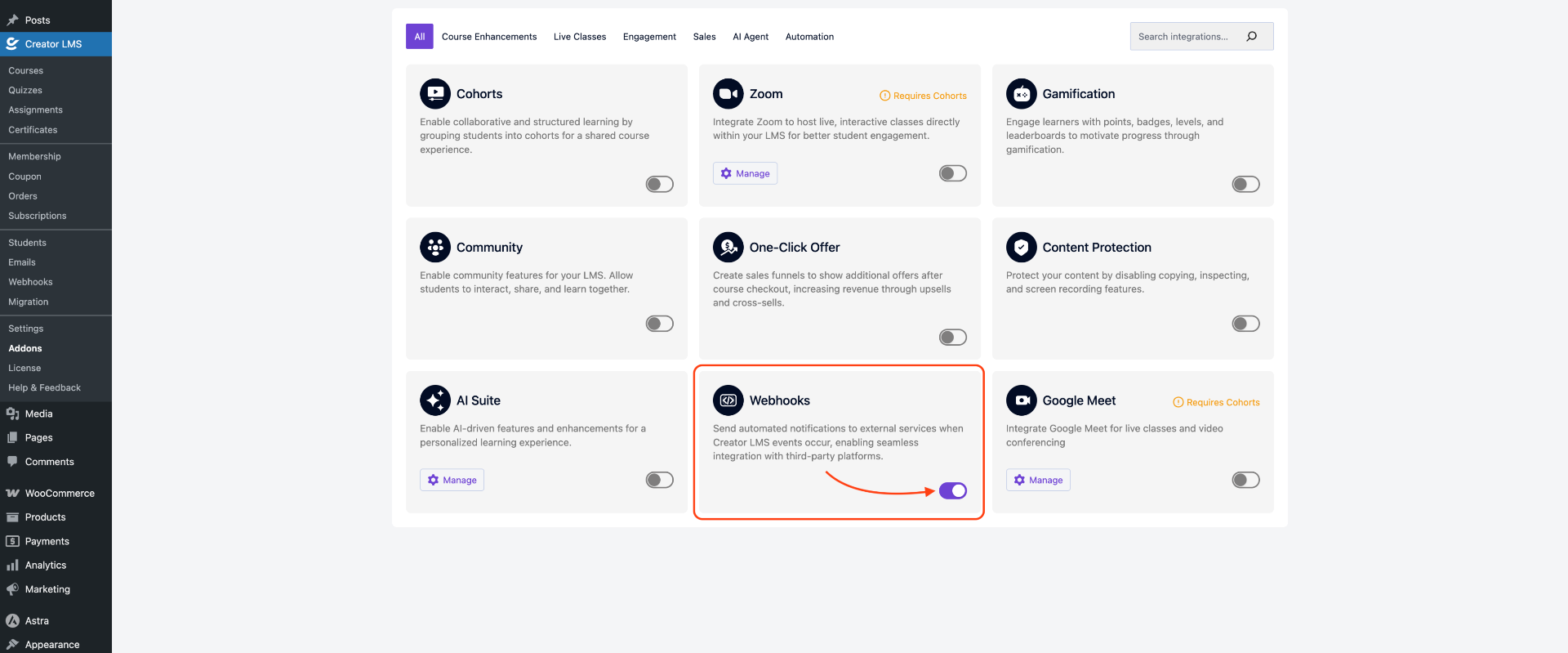
Task: Switch to Course Enhancements tab
Action: pyautogui.click(x=489, y=37)
